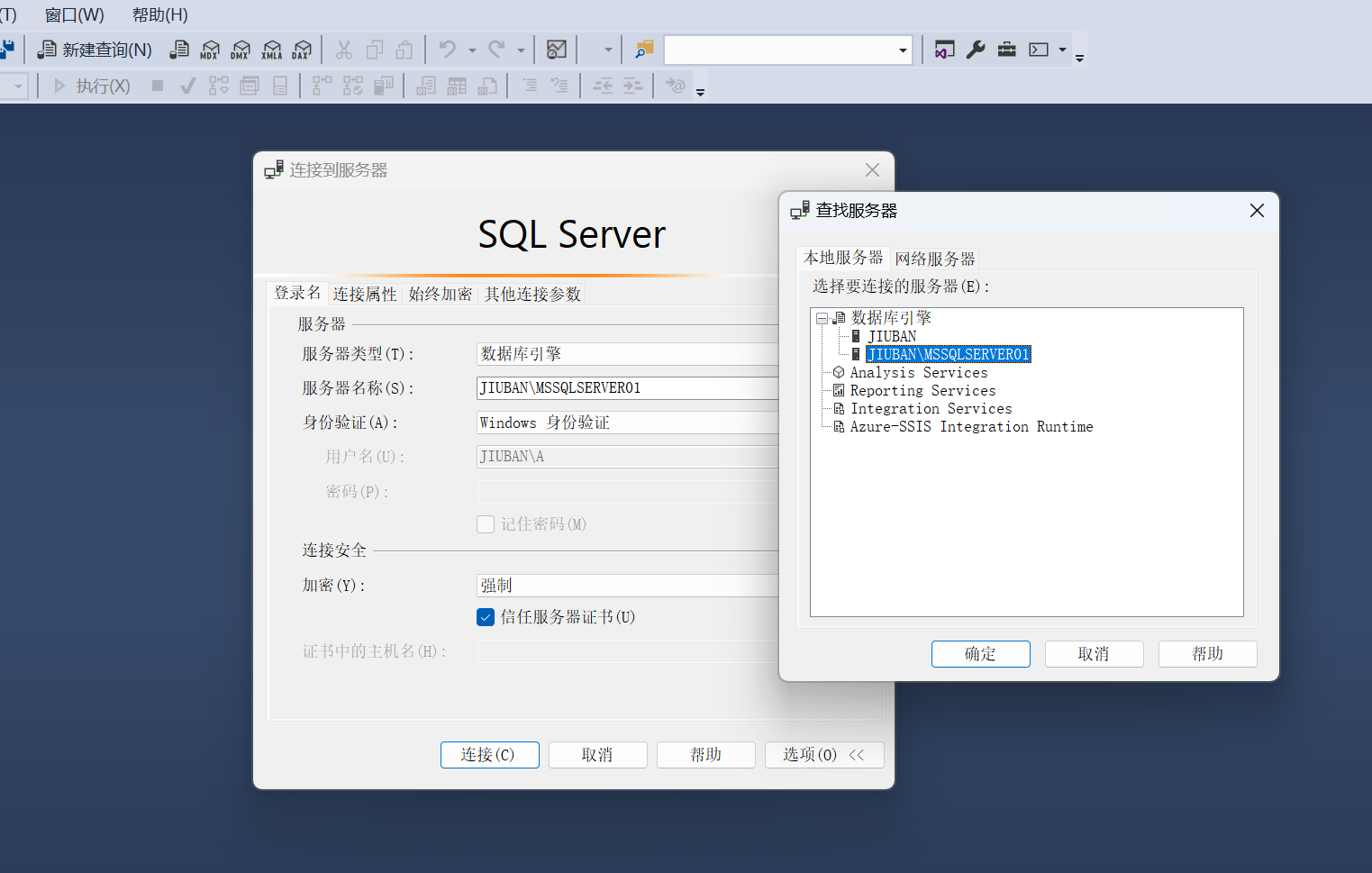Open the Redo history dropdown arrow

521,50
